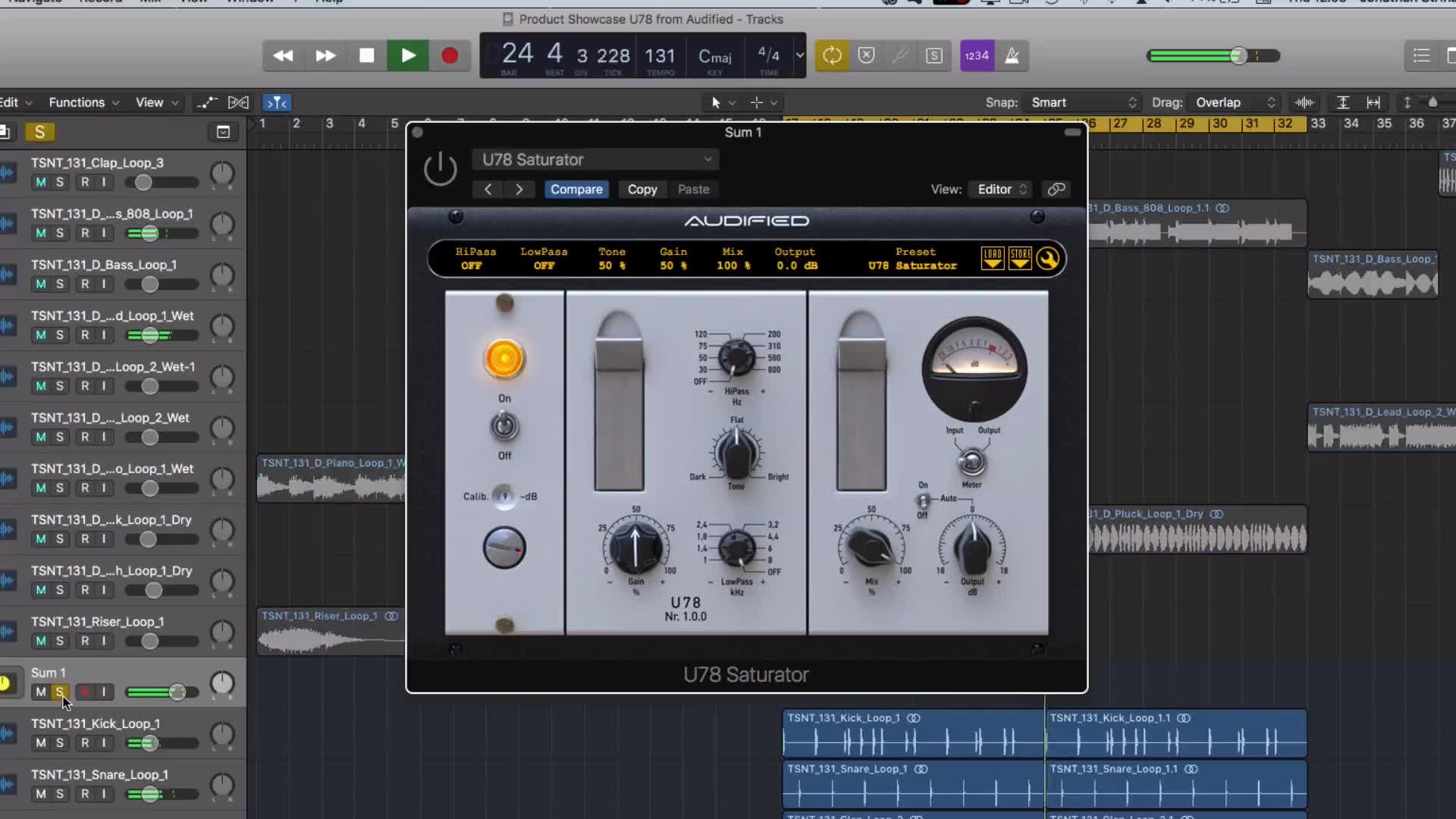1456x819 pixels.
Task: Click the rewind transport button
Action: tap(283, 55)
